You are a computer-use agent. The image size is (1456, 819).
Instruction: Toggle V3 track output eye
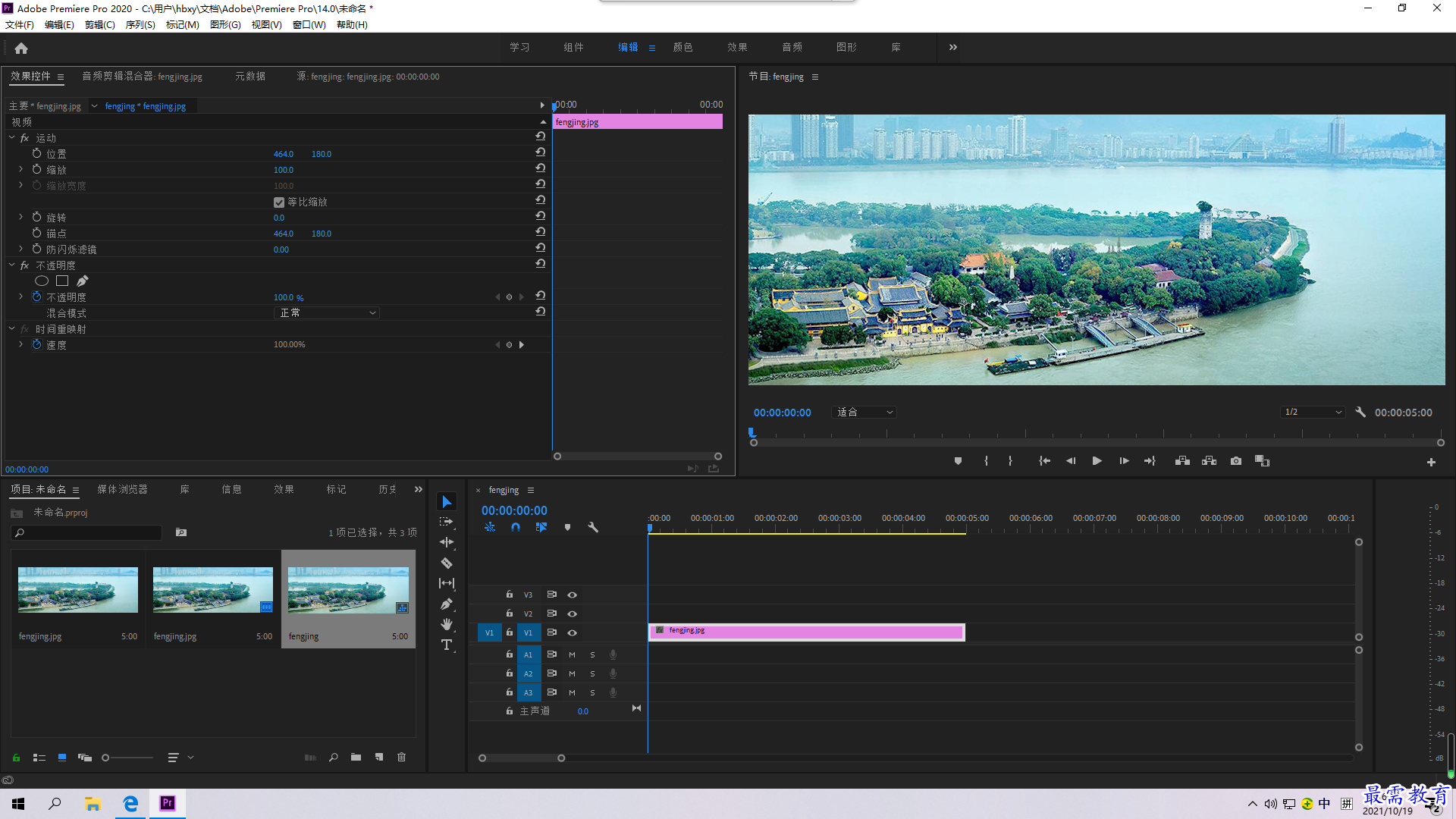(x=573, y=595)
